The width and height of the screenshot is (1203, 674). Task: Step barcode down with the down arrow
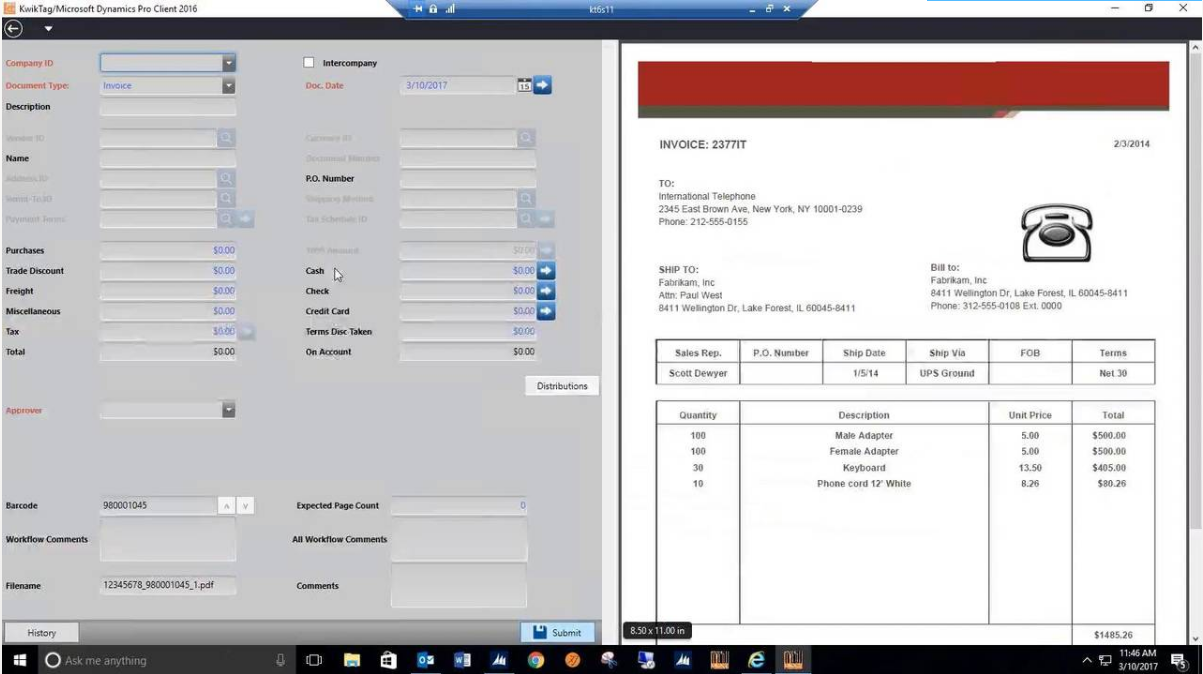245,506
